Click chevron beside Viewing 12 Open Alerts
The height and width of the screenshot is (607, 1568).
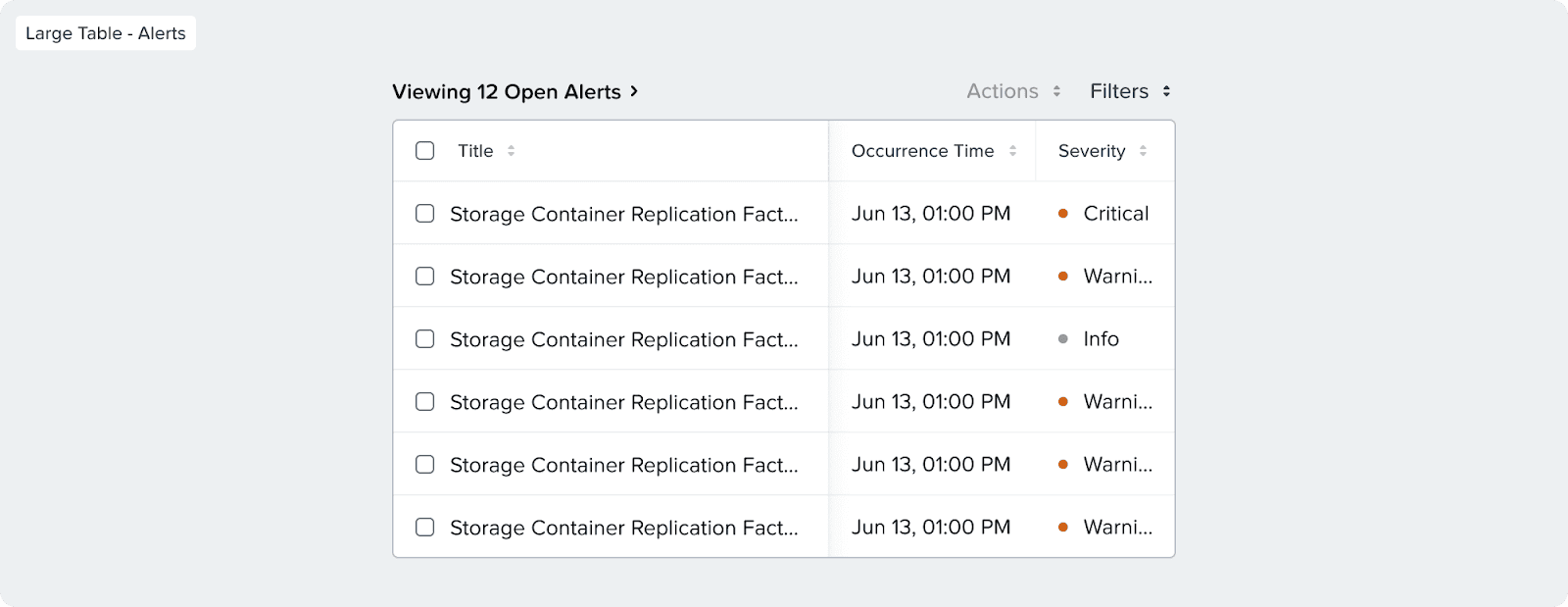point(634,91)
